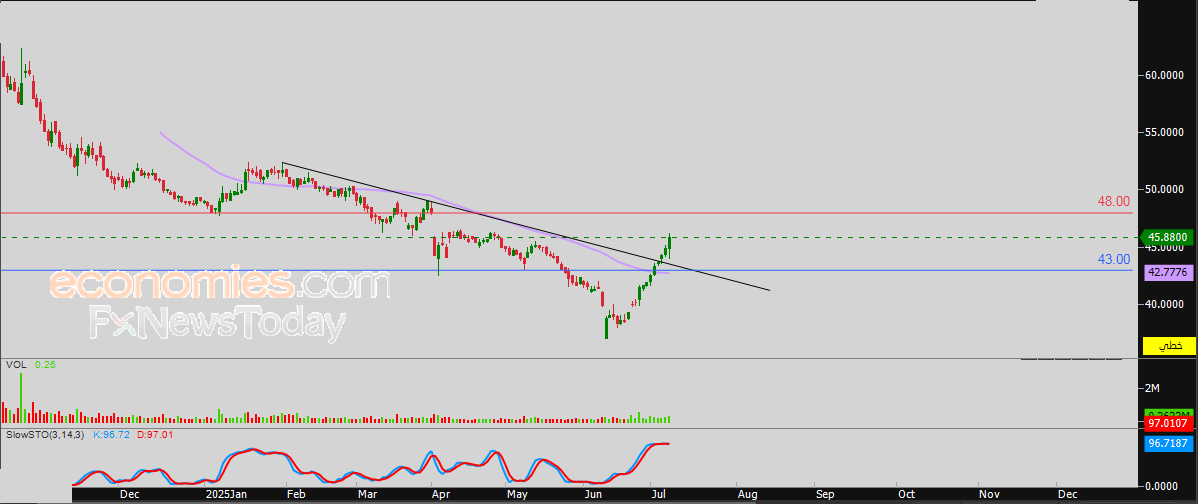Click the 2025Jan date axis label
The height and width of the screenshot is (504, 1198).
coord(225,495)
